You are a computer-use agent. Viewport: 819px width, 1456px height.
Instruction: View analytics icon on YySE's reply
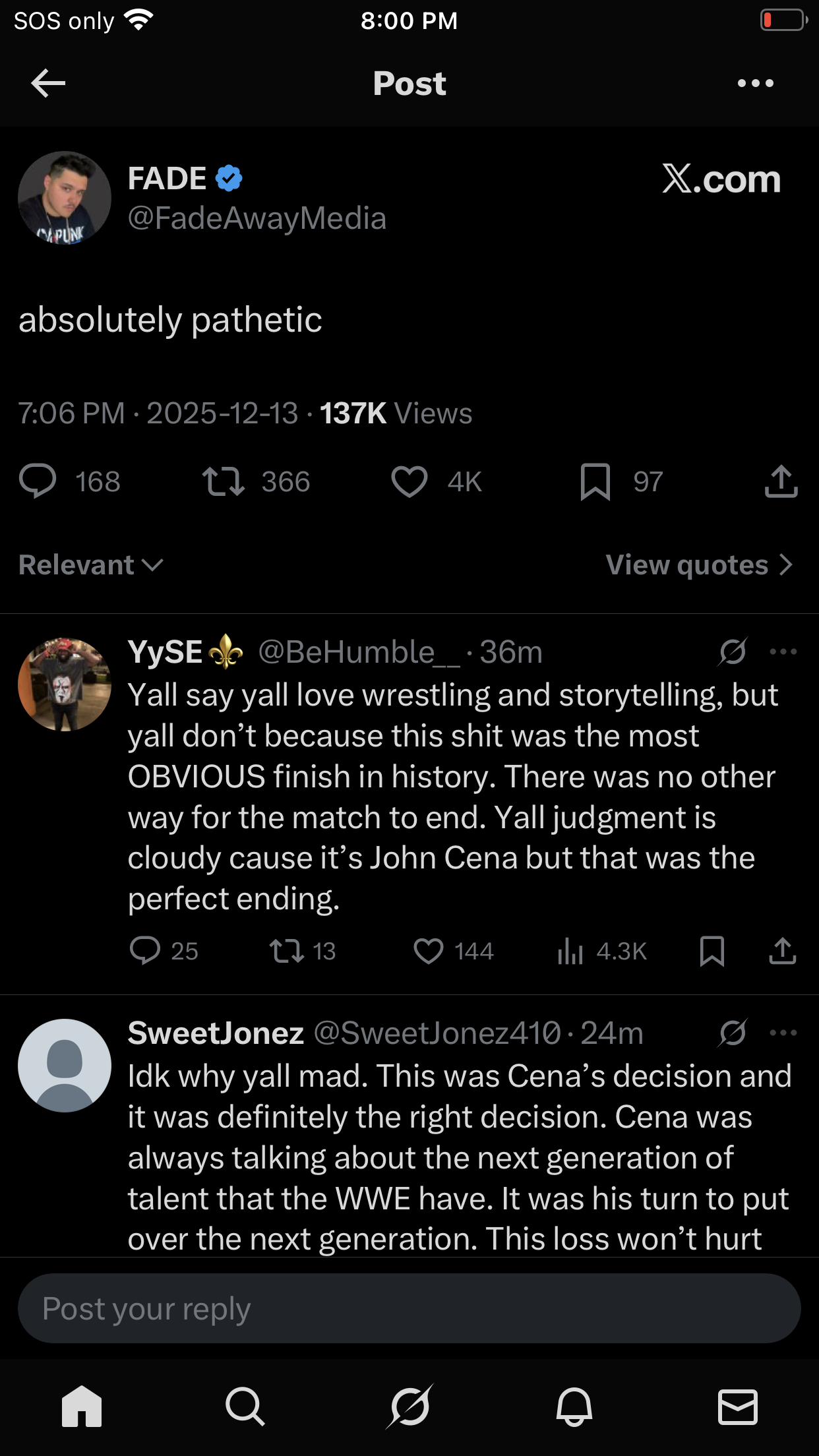pyautogui.click(x=570, y=951)
